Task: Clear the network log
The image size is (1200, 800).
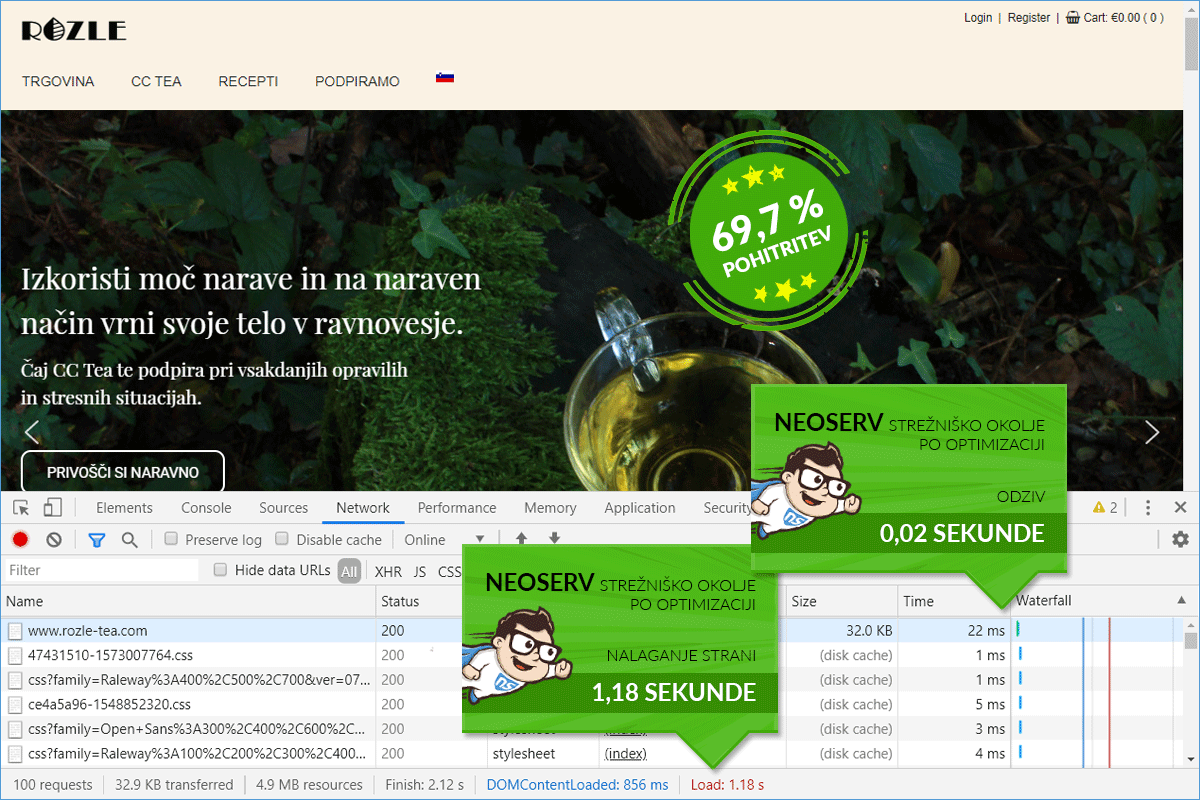Action: 54,540
